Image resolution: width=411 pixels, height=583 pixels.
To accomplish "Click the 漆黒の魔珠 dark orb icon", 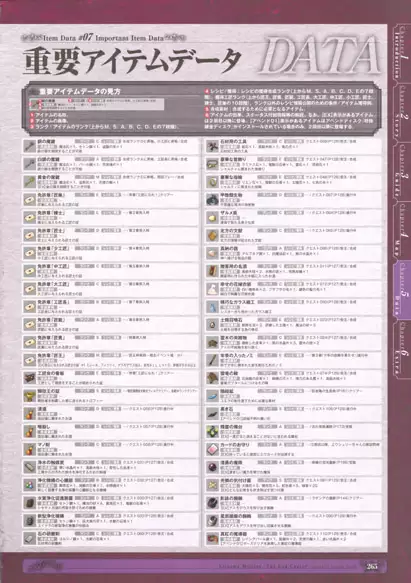I will [212, 467].
